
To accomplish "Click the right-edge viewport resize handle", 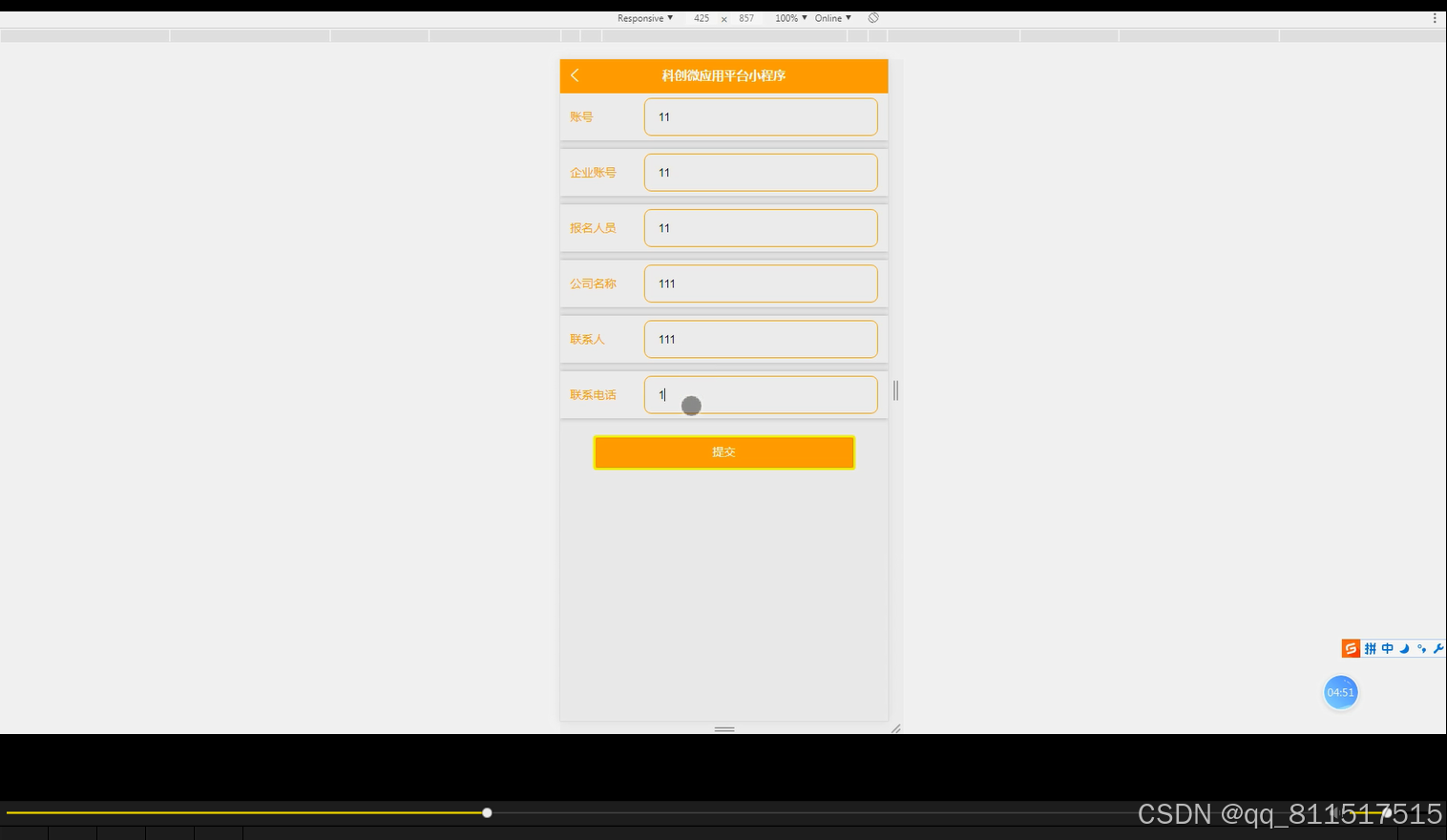I will (x=895, y=390).
